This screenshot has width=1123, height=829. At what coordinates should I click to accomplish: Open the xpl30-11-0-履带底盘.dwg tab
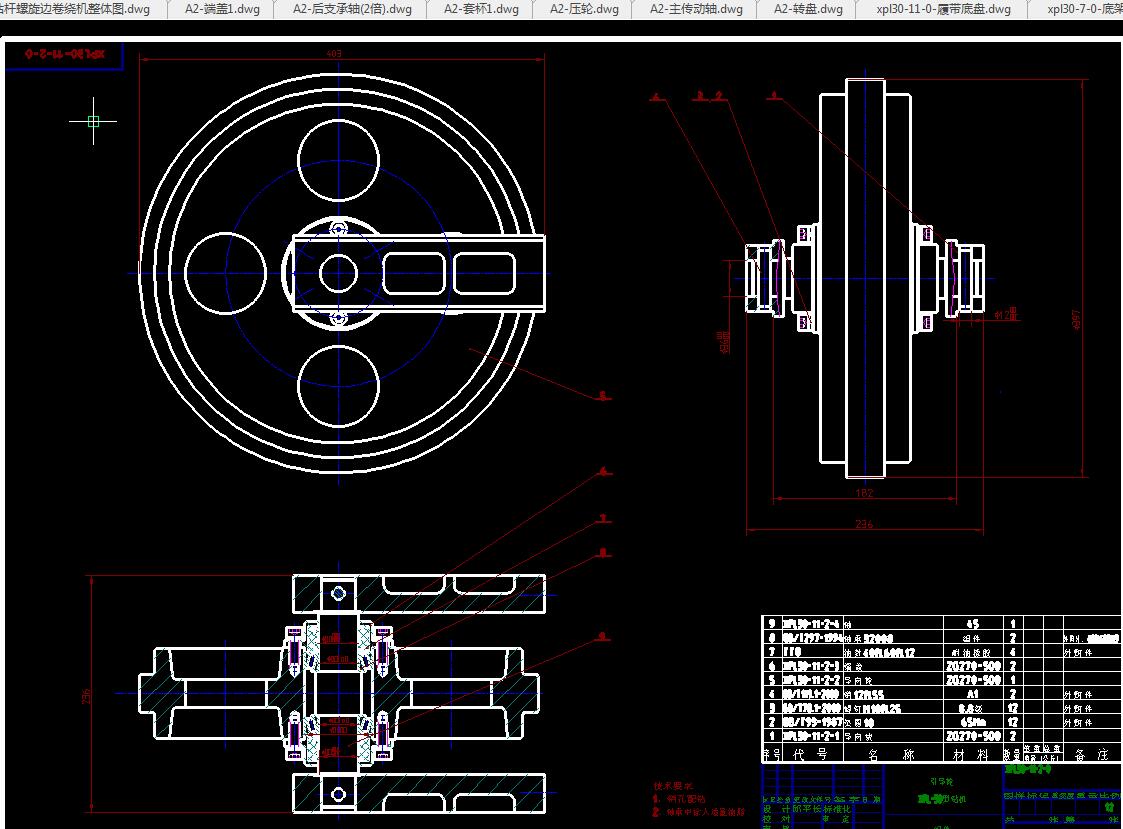pyautogui.click(x=943, y=9)
